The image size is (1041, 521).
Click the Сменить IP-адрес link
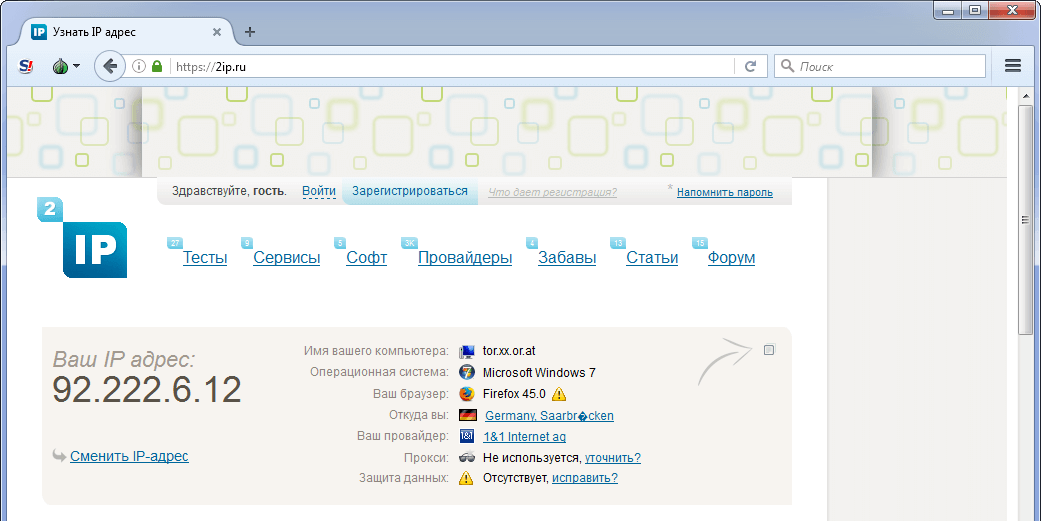pos(129,456)
